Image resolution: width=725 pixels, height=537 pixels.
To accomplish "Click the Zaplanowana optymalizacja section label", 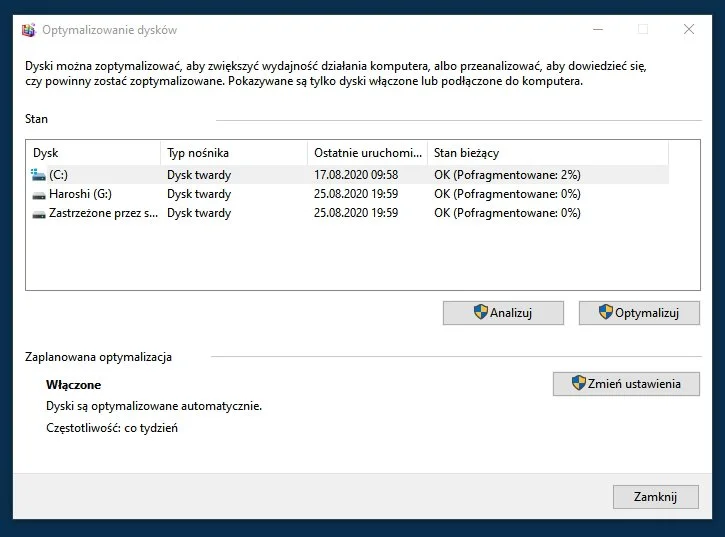I will pyautogui.click(x=98, y=357).
